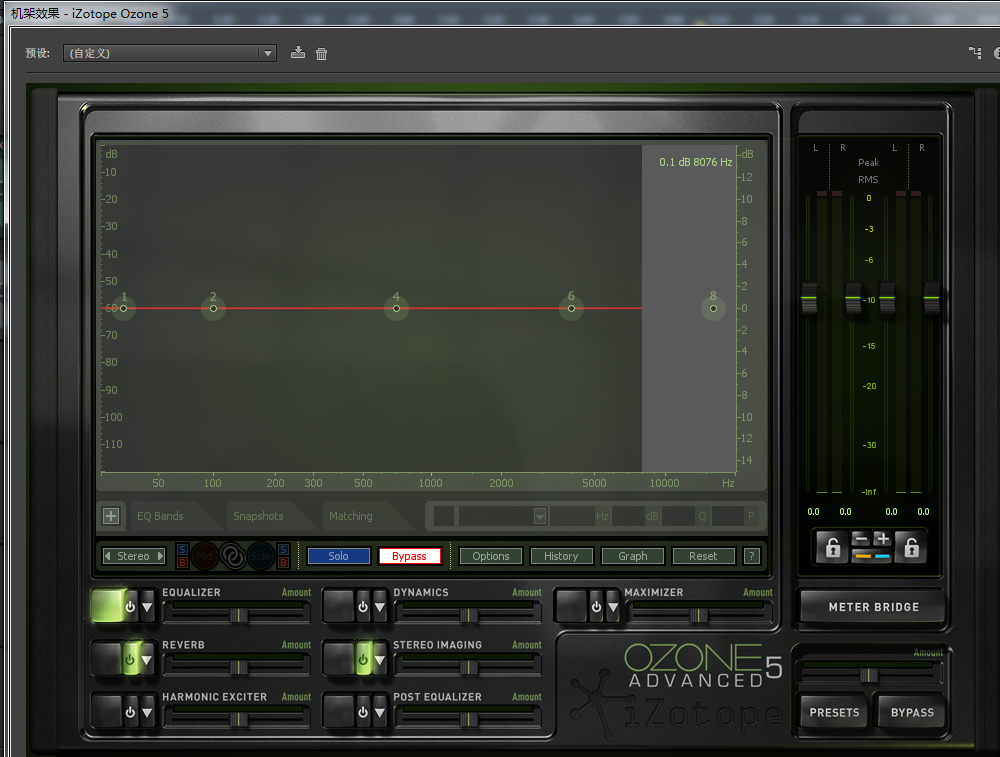1000x757 pixels.
Task: Select EQ node 8 on the graph
Action: 714,309
